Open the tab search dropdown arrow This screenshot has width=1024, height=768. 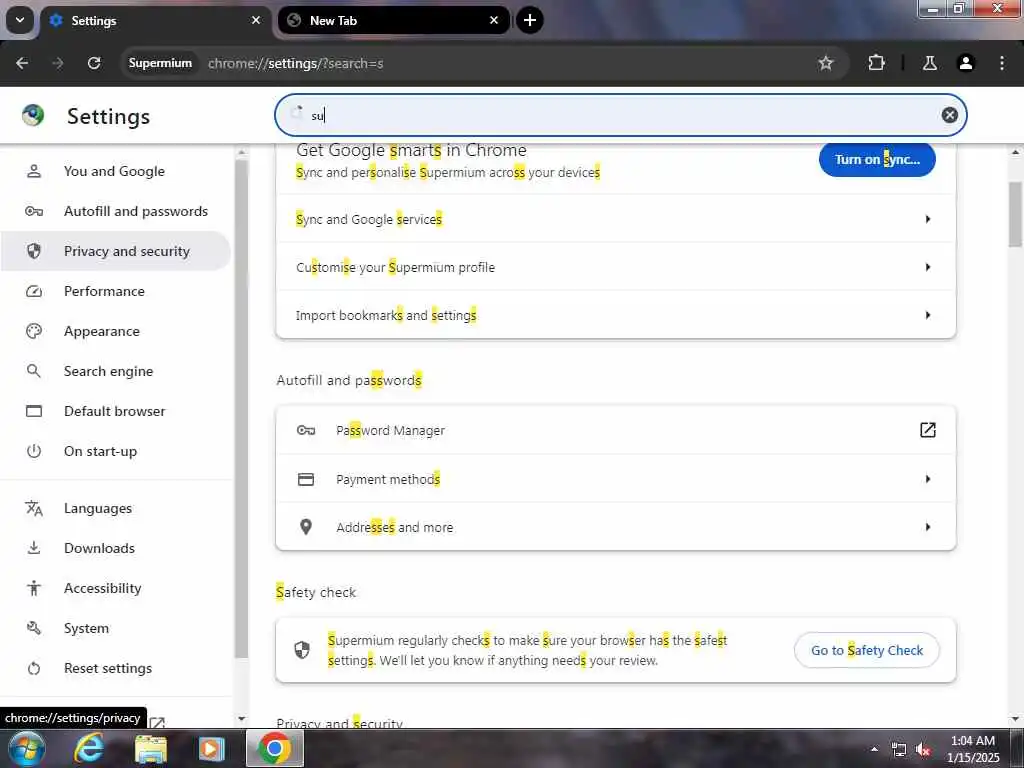pyautogui.click(x=20, y=20)
